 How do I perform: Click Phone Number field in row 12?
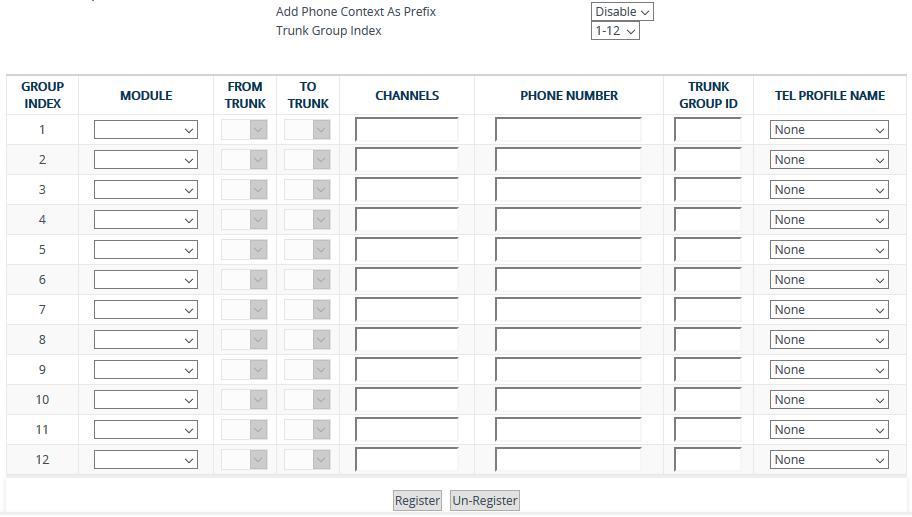[568, 460]
